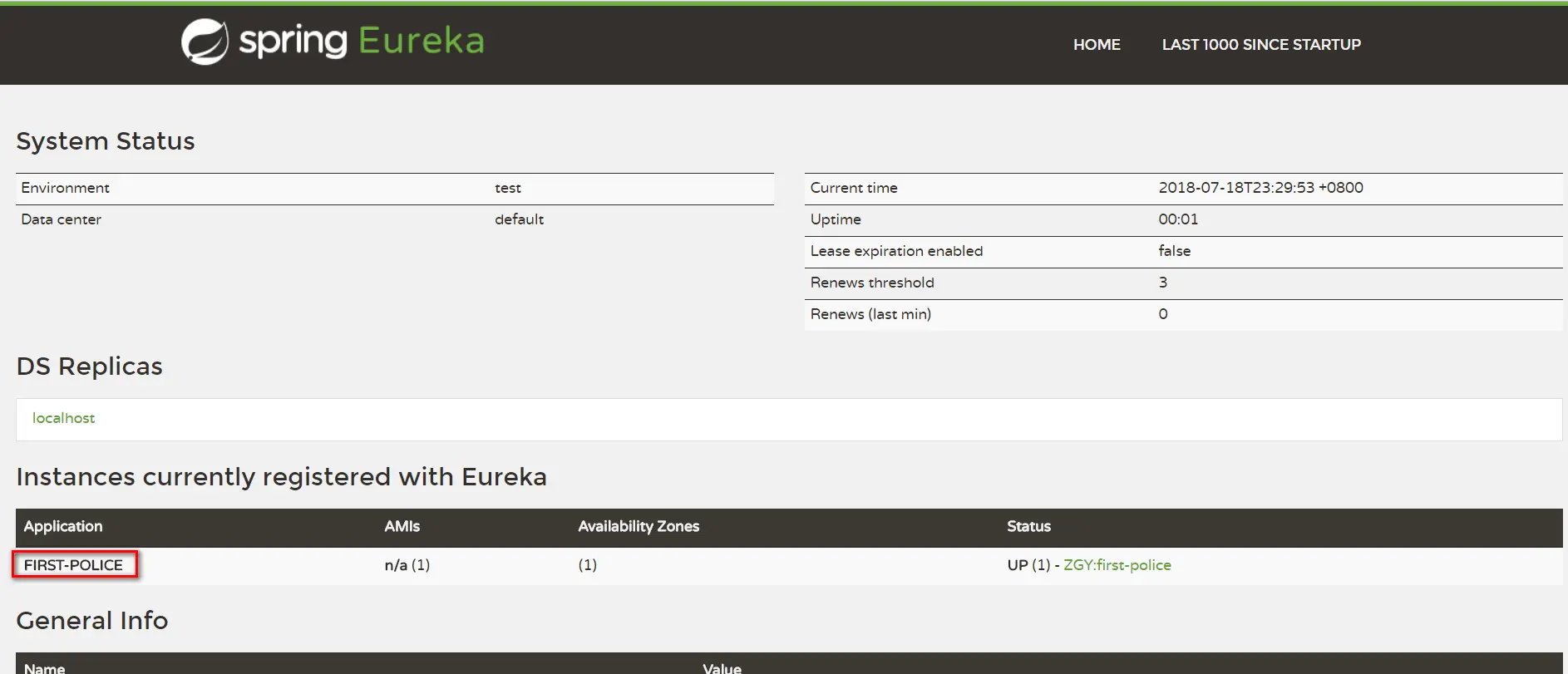Open the HOME navigation item
The width and height of the screenshot is (1568, 674).
pyautogui.click(x=1097, y=45)
